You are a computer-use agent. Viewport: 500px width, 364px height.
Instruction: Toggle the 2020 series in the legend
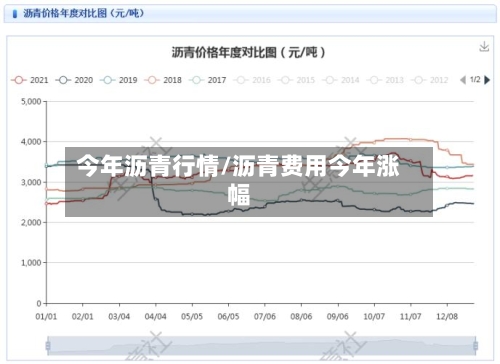click(x=74, y=80)
